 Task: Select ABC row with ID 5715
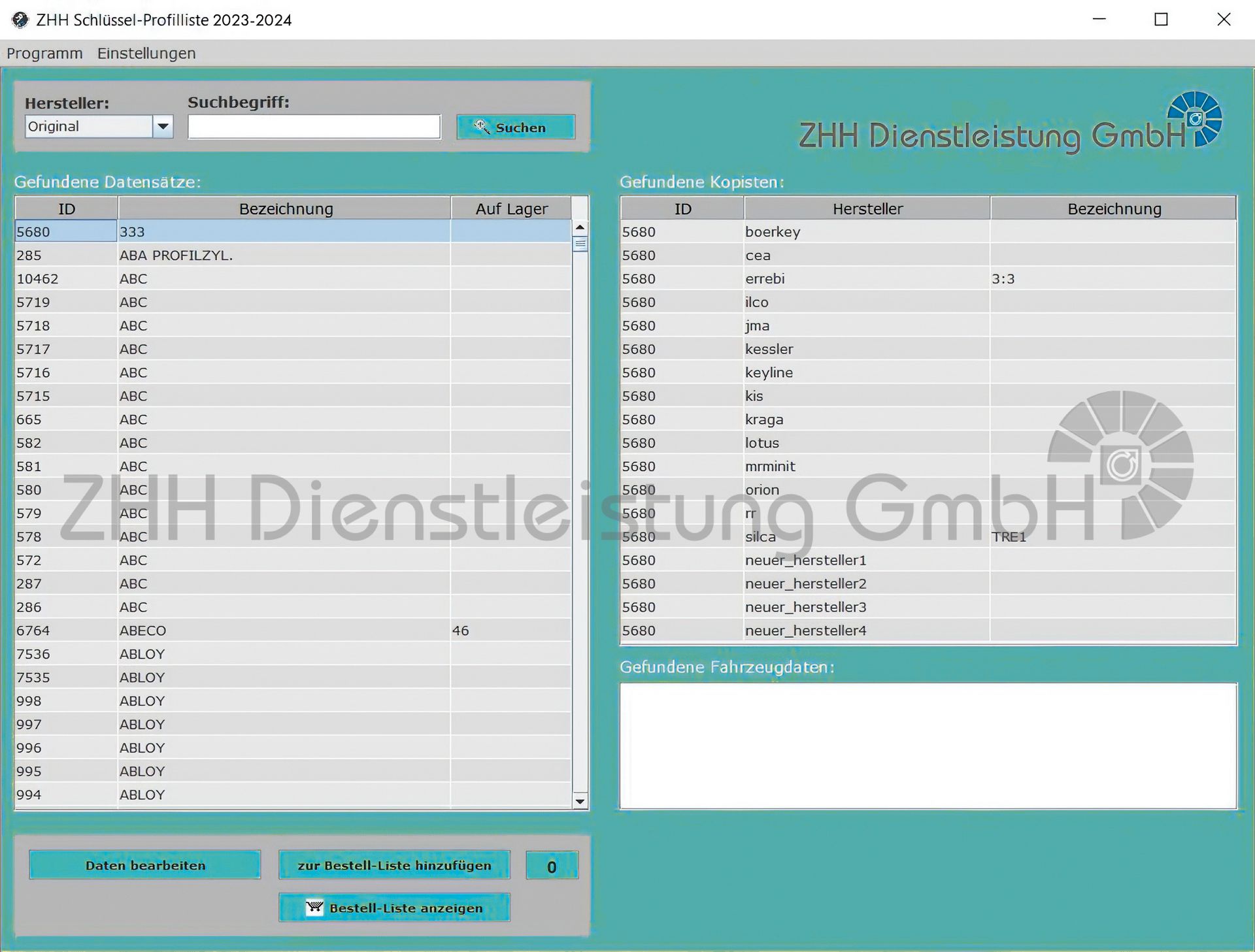click(293, 396)
